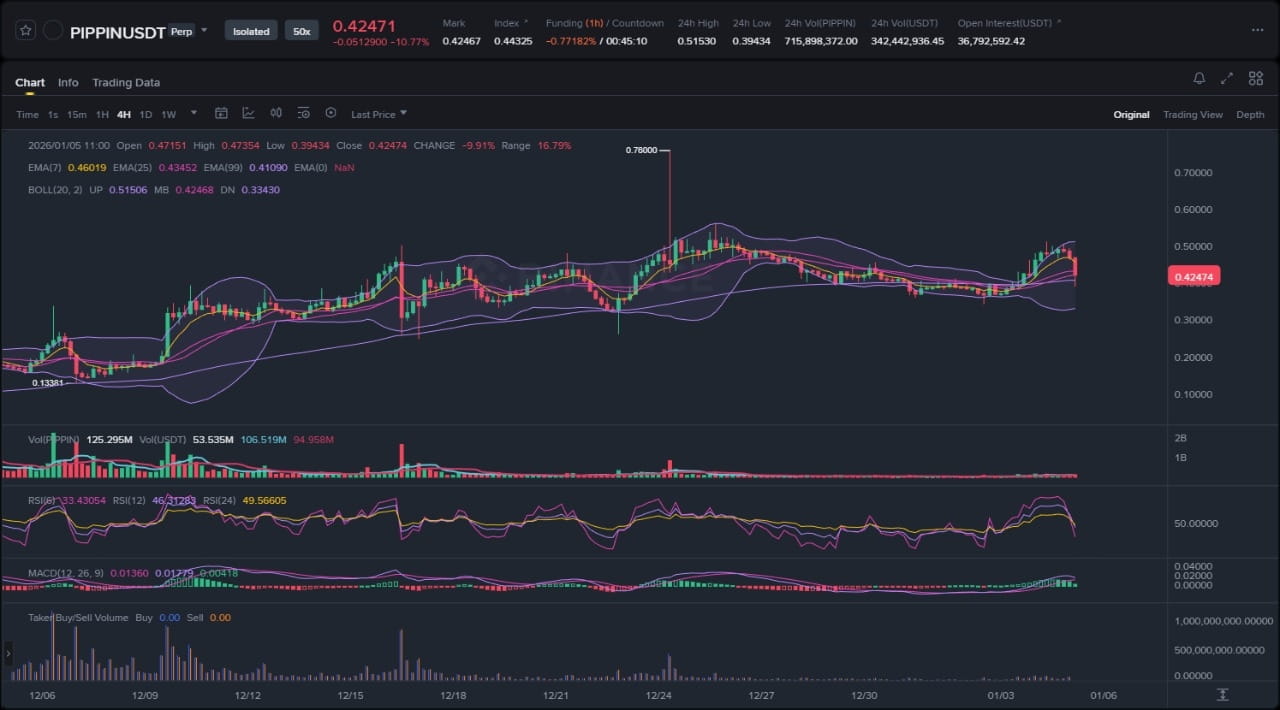Open the PIPPINUSDT Perp pair selector dropdown
This screenshot has width=1280, height=710.
coord(204,30)
